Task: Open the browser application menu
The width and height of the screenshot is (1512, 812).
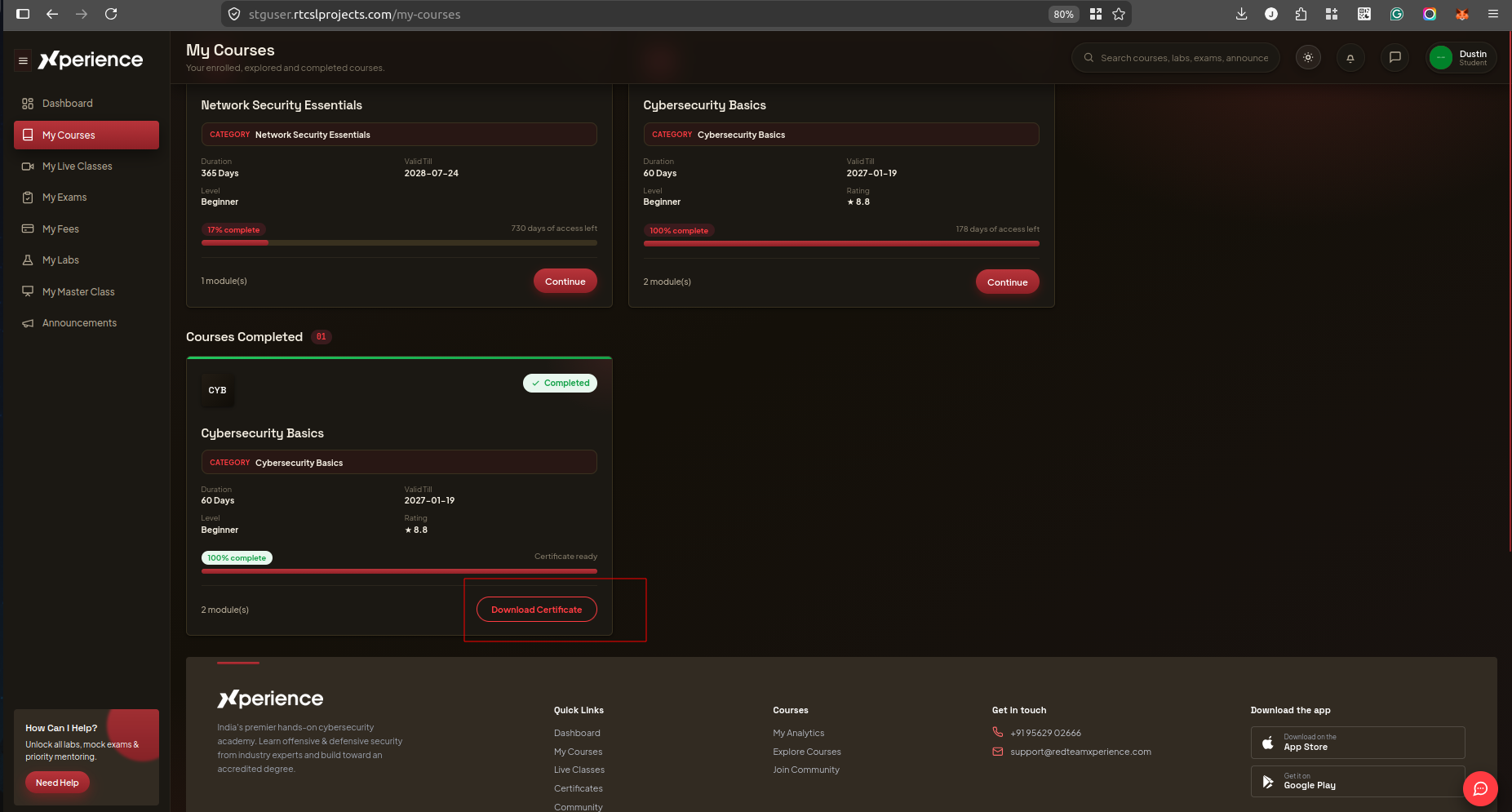Action: click(1493, 14)
